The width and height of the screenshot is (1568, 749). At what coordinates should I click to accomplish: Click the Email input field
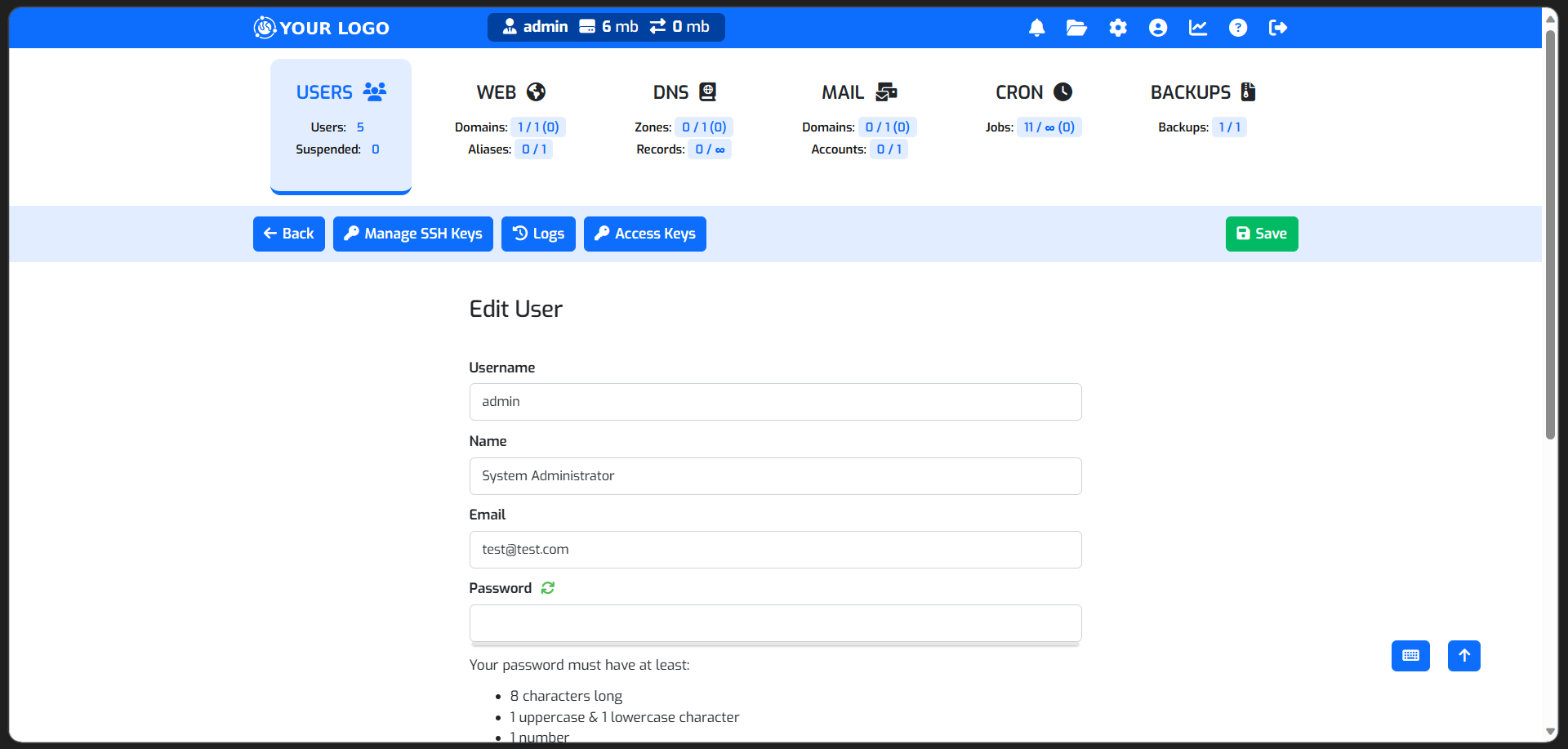(x=774, y=549)
